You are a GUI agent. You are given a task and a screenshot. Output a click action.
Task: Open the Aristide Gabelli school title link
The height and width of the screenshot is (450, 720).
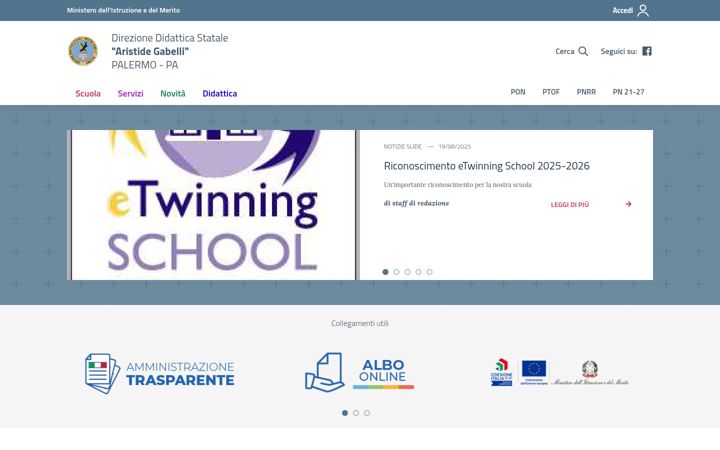(169, 51)
